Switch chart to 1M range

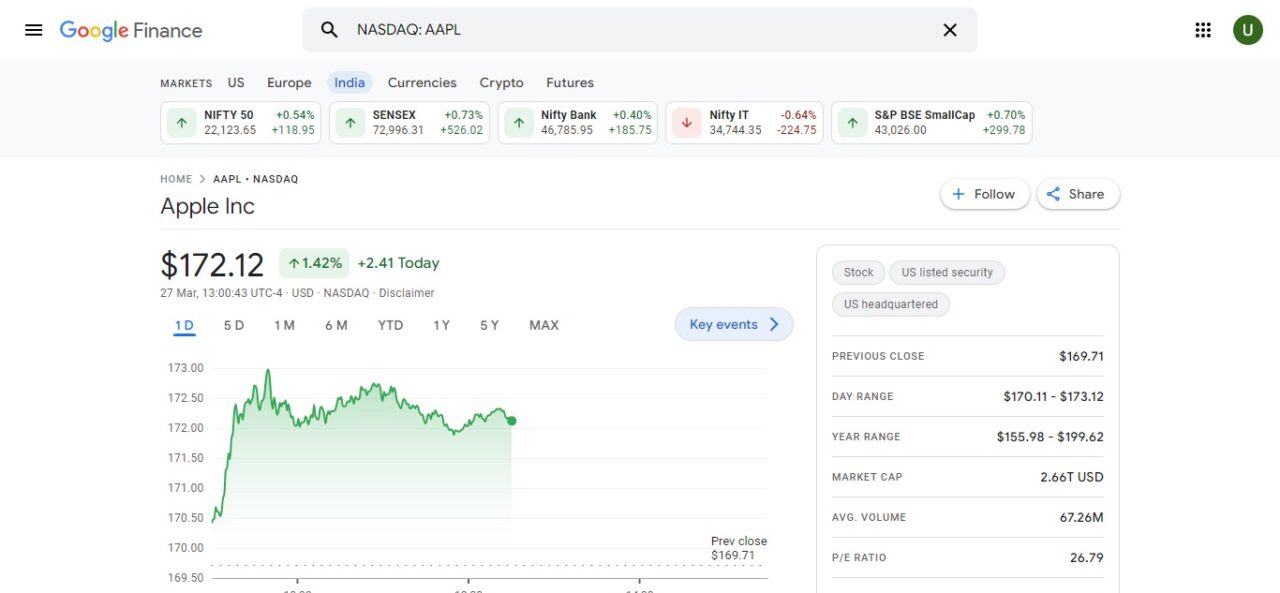284,325
